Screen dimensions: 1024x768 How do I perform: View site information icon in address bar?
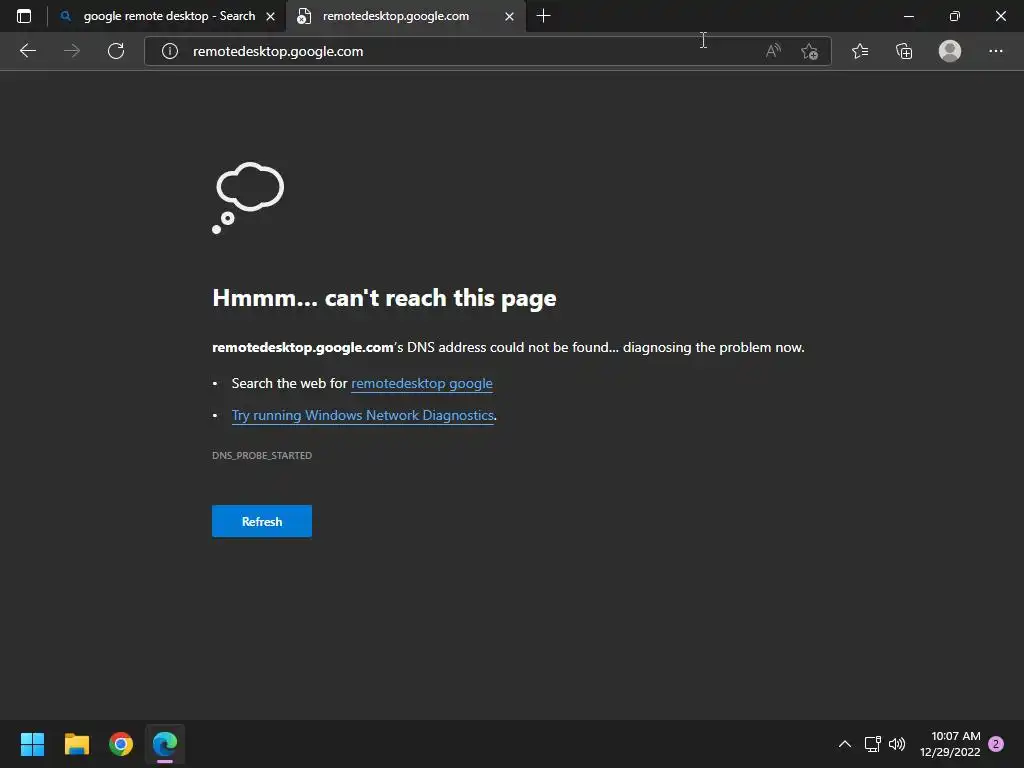coord(170,51)
